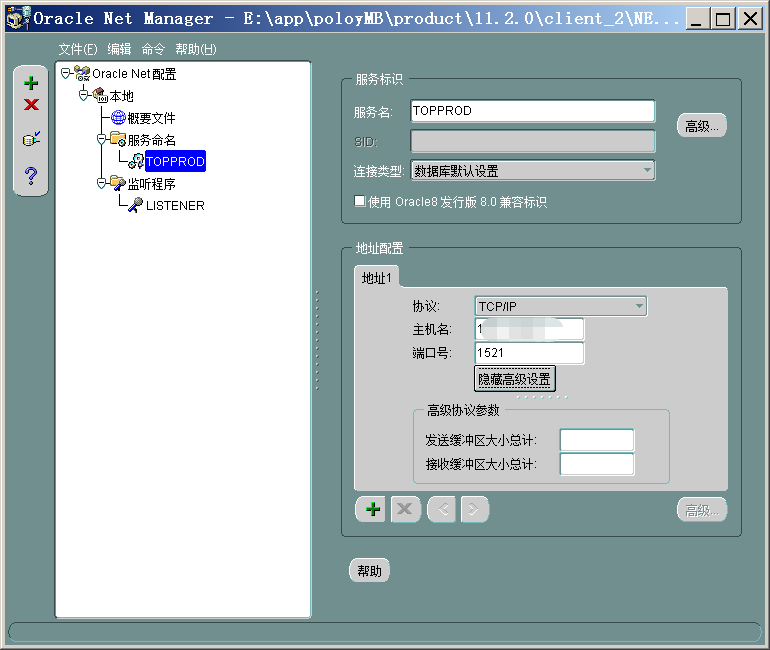
Task: Click the Oracle Net configuration root icon
Action: point(82,74)
